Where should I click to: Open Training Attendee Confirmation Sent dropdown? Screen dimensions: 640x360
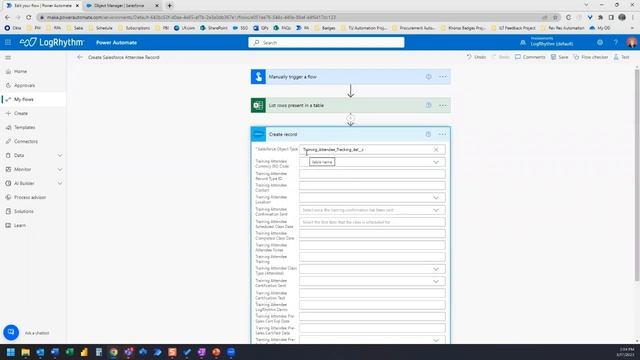click(x=436, y=210)
